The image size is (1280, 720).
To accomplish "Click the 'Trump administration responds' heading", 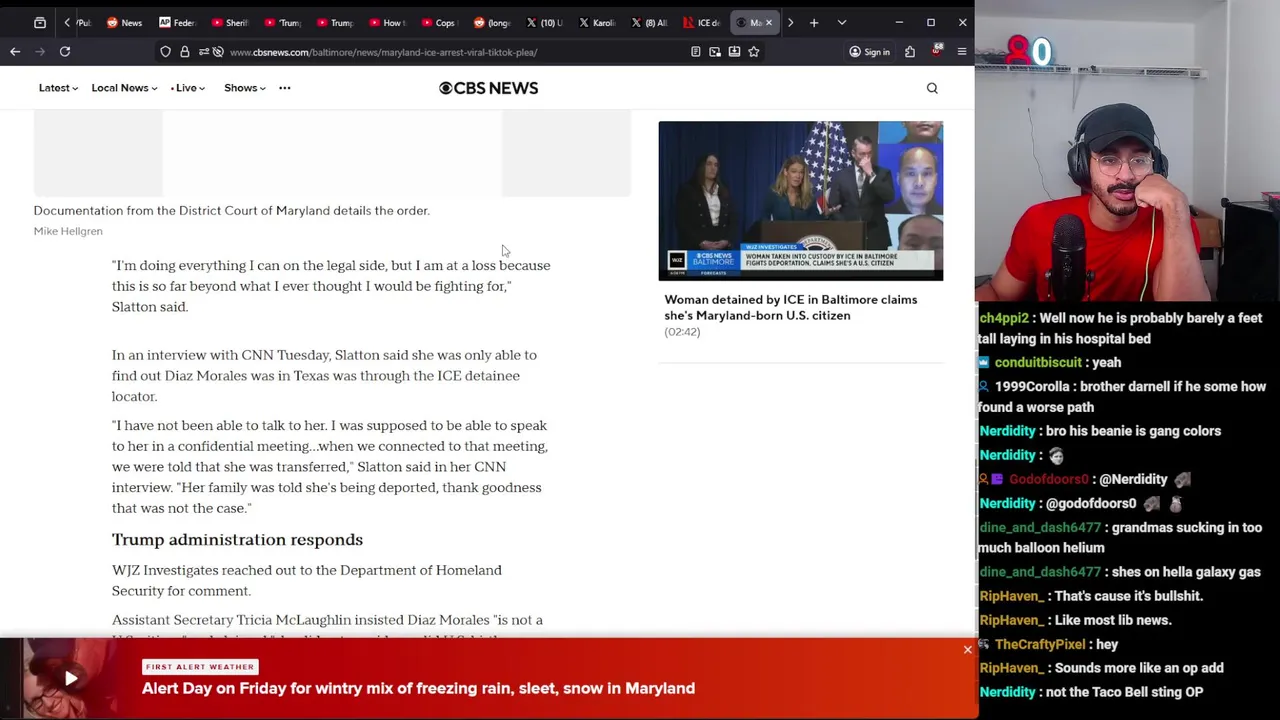I will [237, 540].
